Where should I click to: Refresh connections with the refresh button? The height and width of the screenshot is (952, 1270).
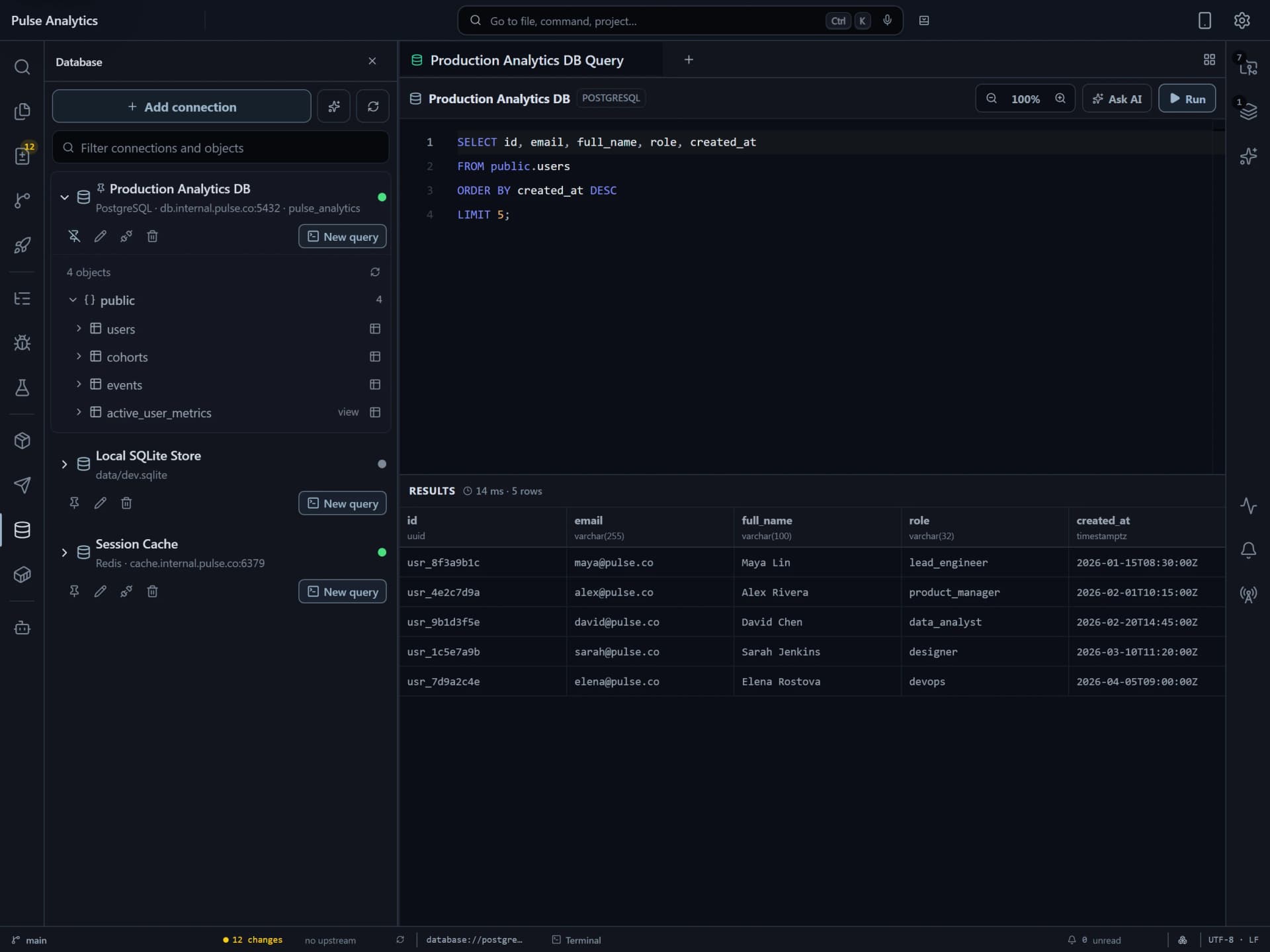(373, 106)
